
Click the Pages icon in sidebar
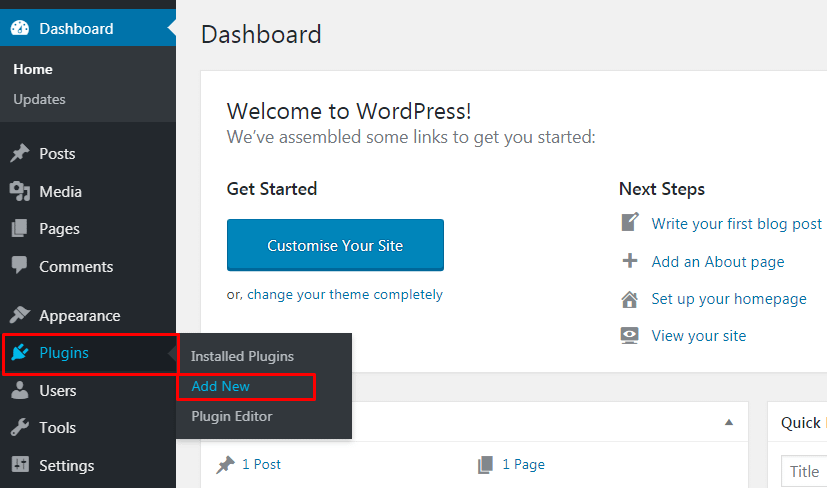[20, 228]
